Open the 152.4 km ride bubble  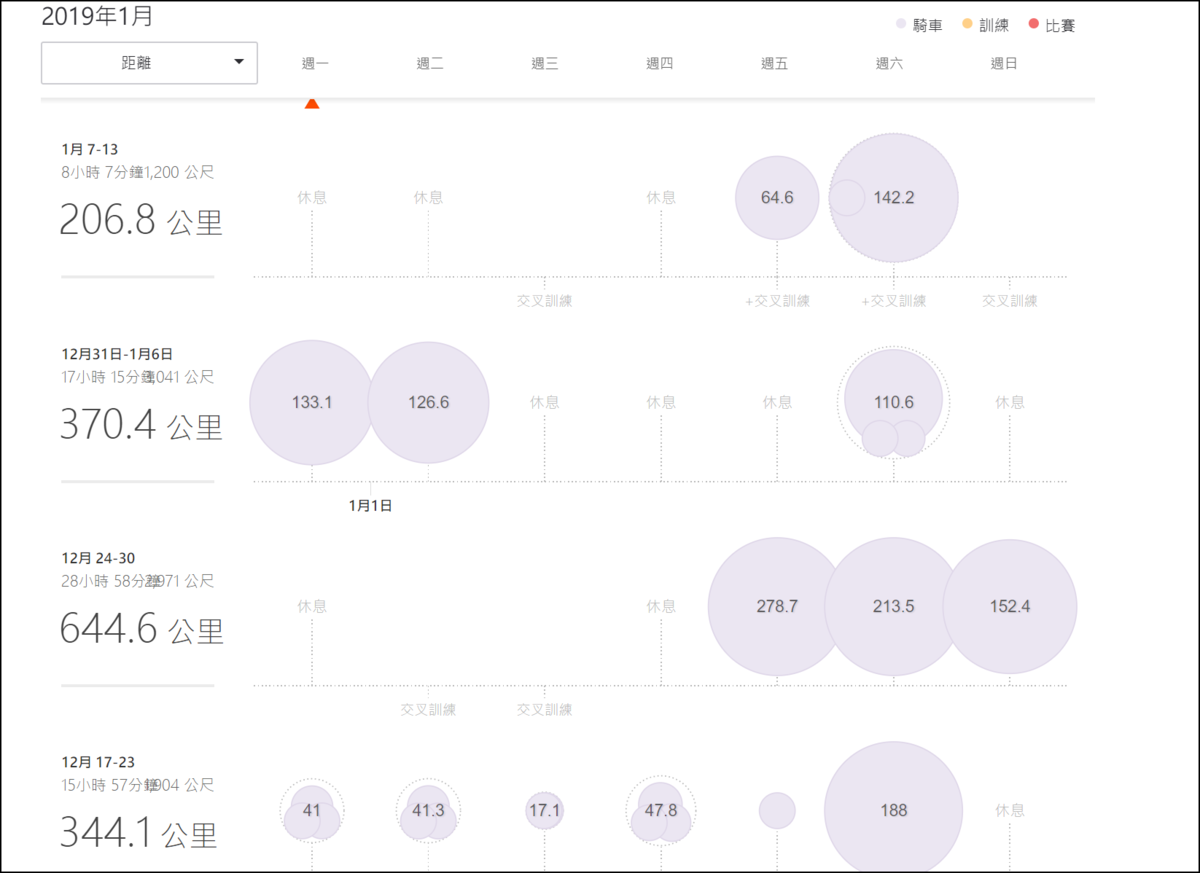(x=1010, y=607)
